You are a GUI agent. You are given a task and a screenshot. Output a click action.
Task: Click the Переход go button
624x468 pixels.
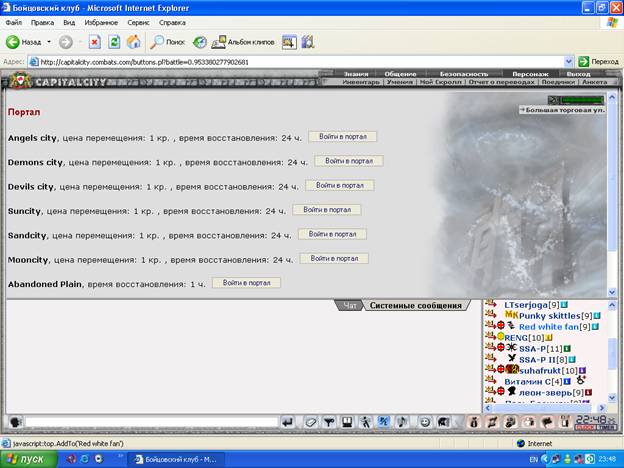tap(599, 62)
